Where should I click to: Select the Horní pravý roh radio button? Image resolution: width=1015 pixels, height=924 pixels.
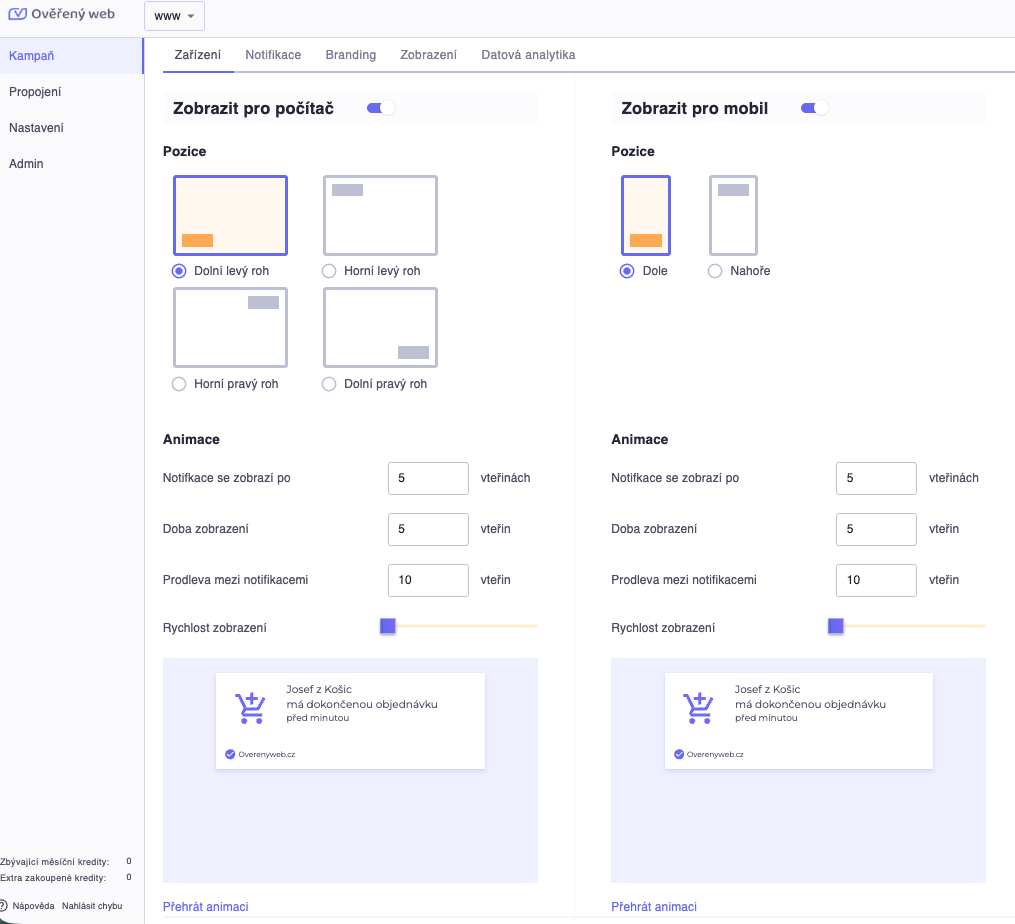179,384
